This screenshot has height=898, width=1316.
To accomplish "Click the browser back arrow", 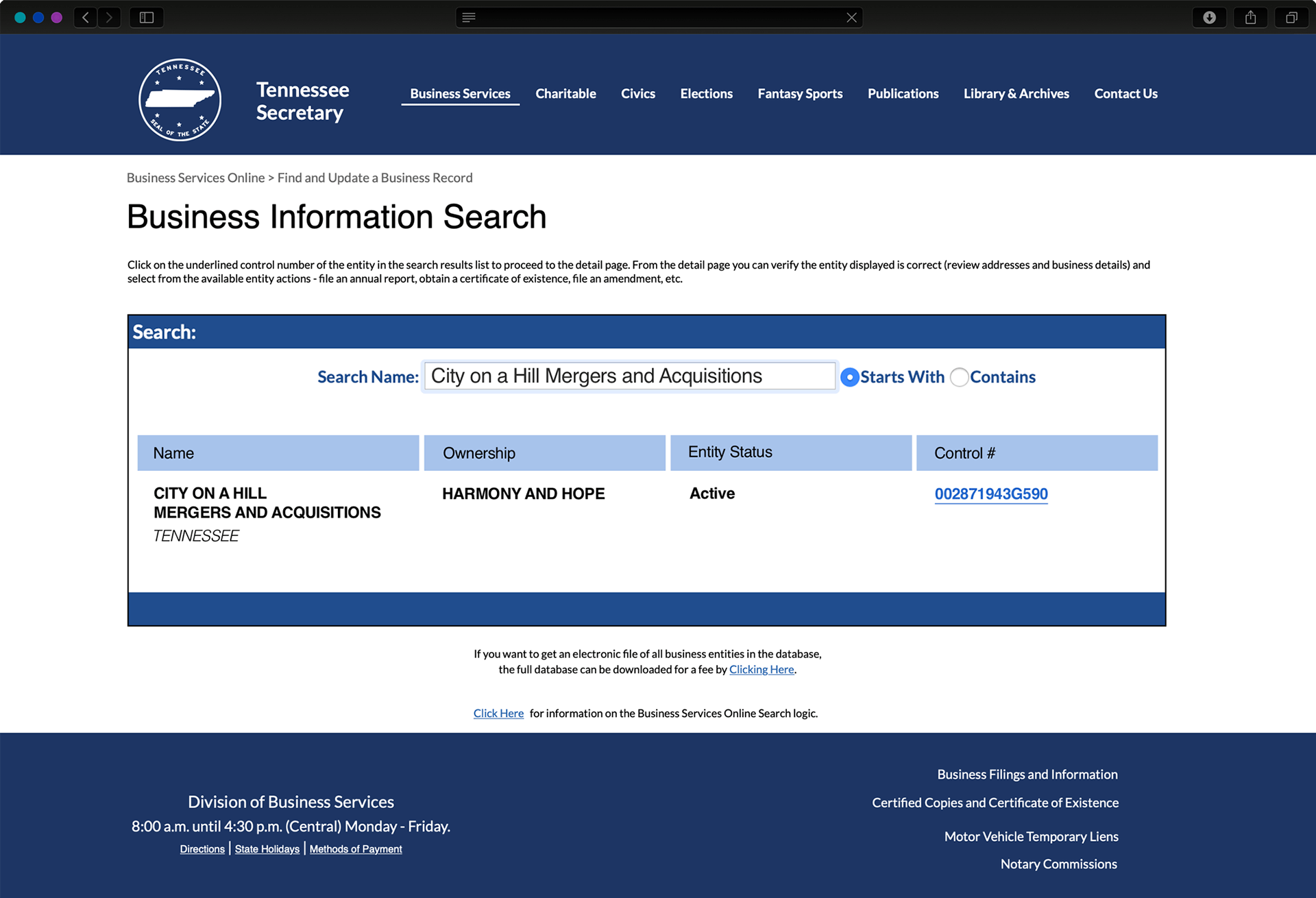I will (x=86, y=17).
